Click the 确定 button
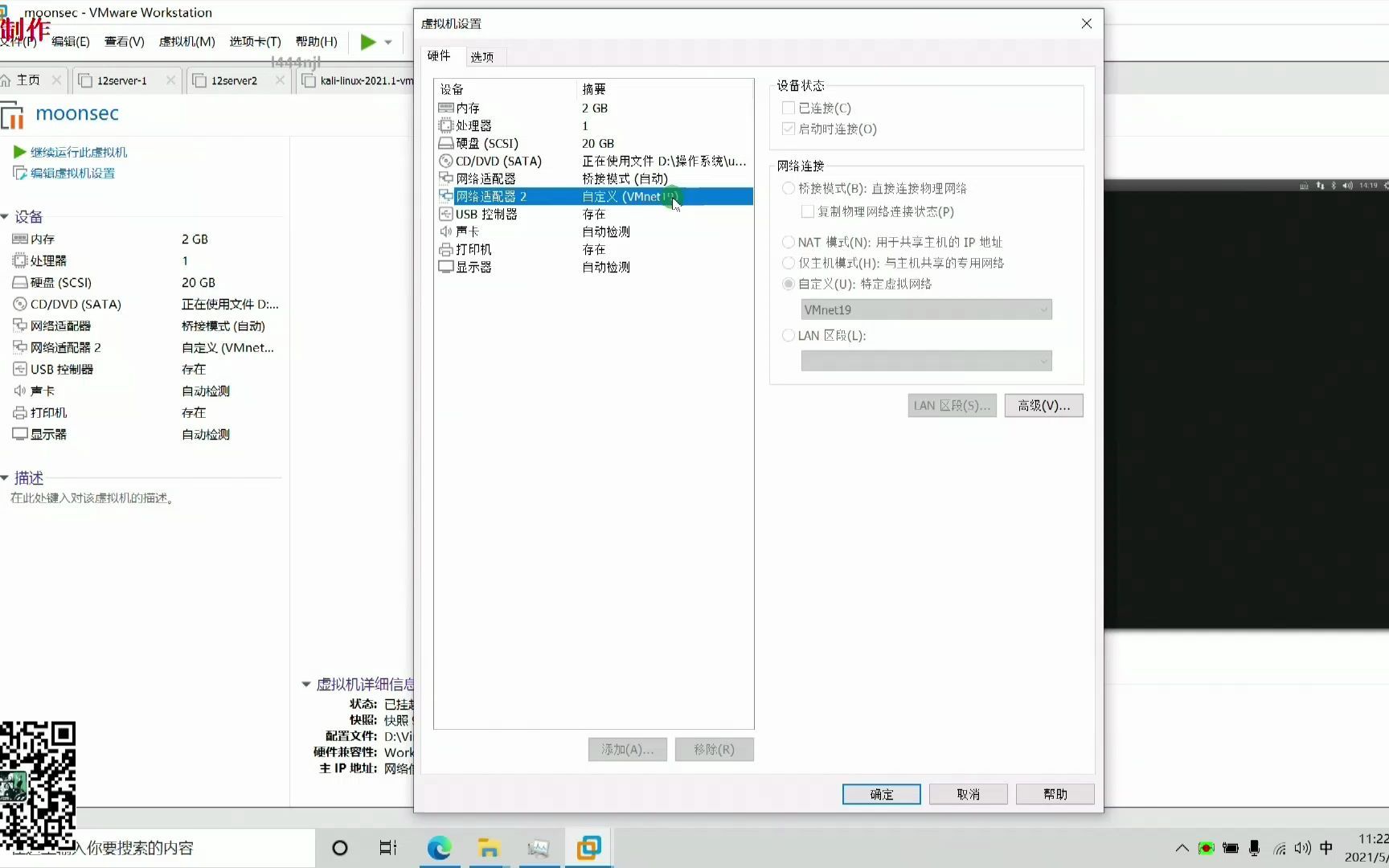 point(882,794)
